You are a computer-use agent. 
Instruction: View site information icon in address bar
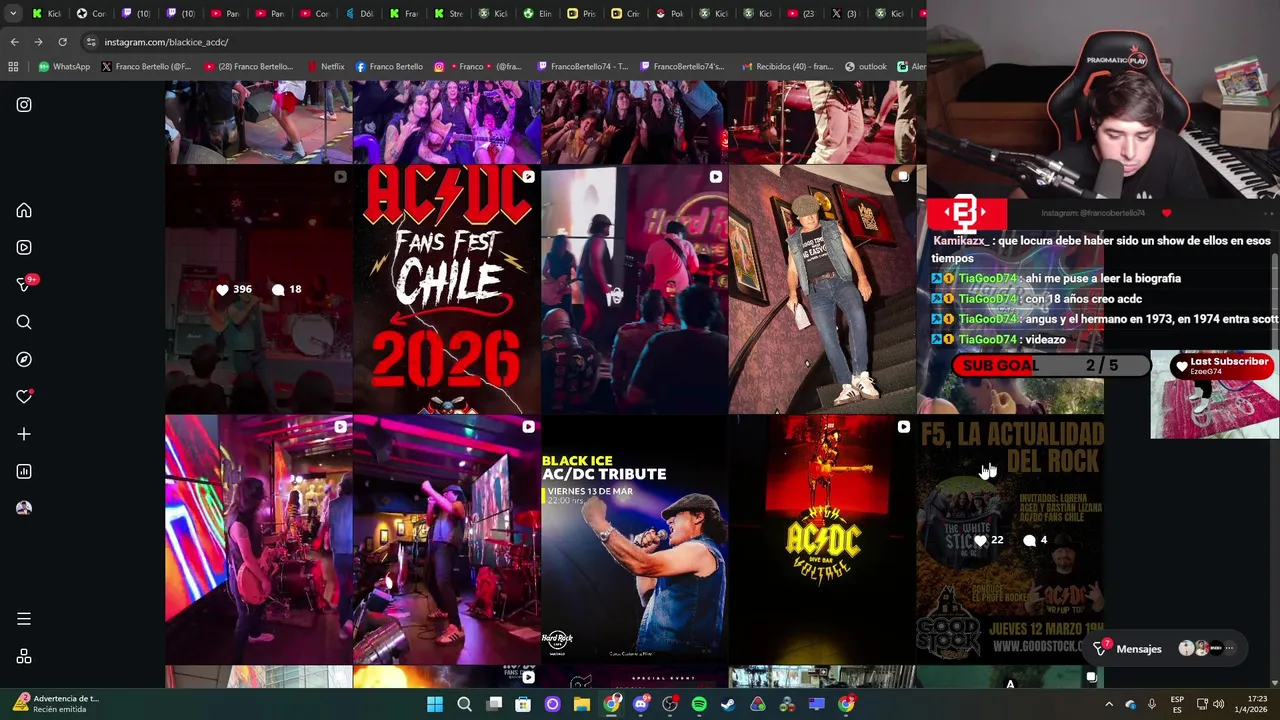(x=91, y=42)
